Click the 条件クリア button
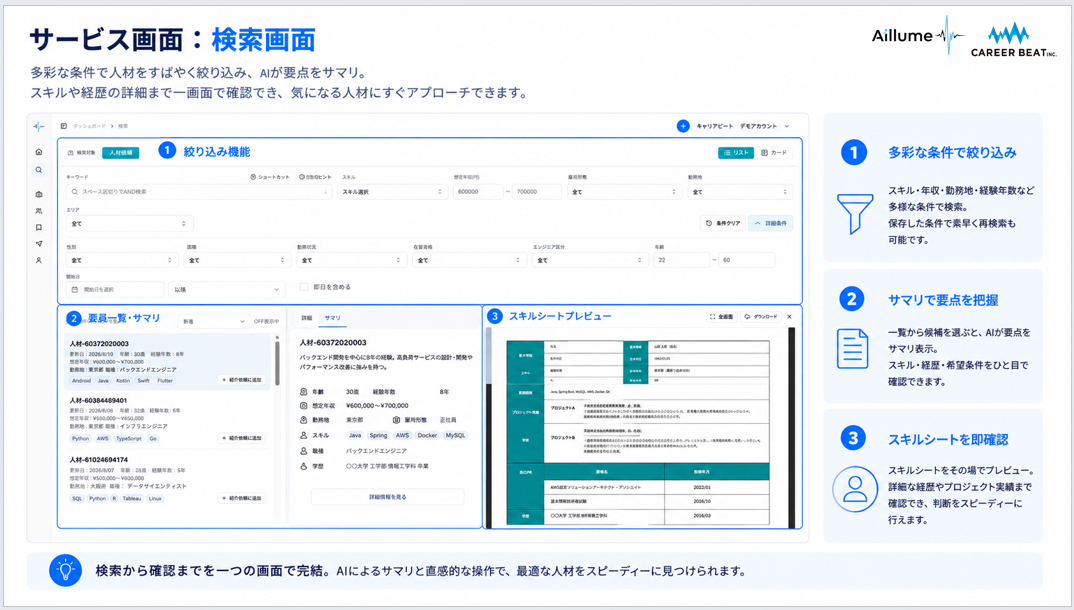This screenshot has height=610, width=1074. pos(723,223)
